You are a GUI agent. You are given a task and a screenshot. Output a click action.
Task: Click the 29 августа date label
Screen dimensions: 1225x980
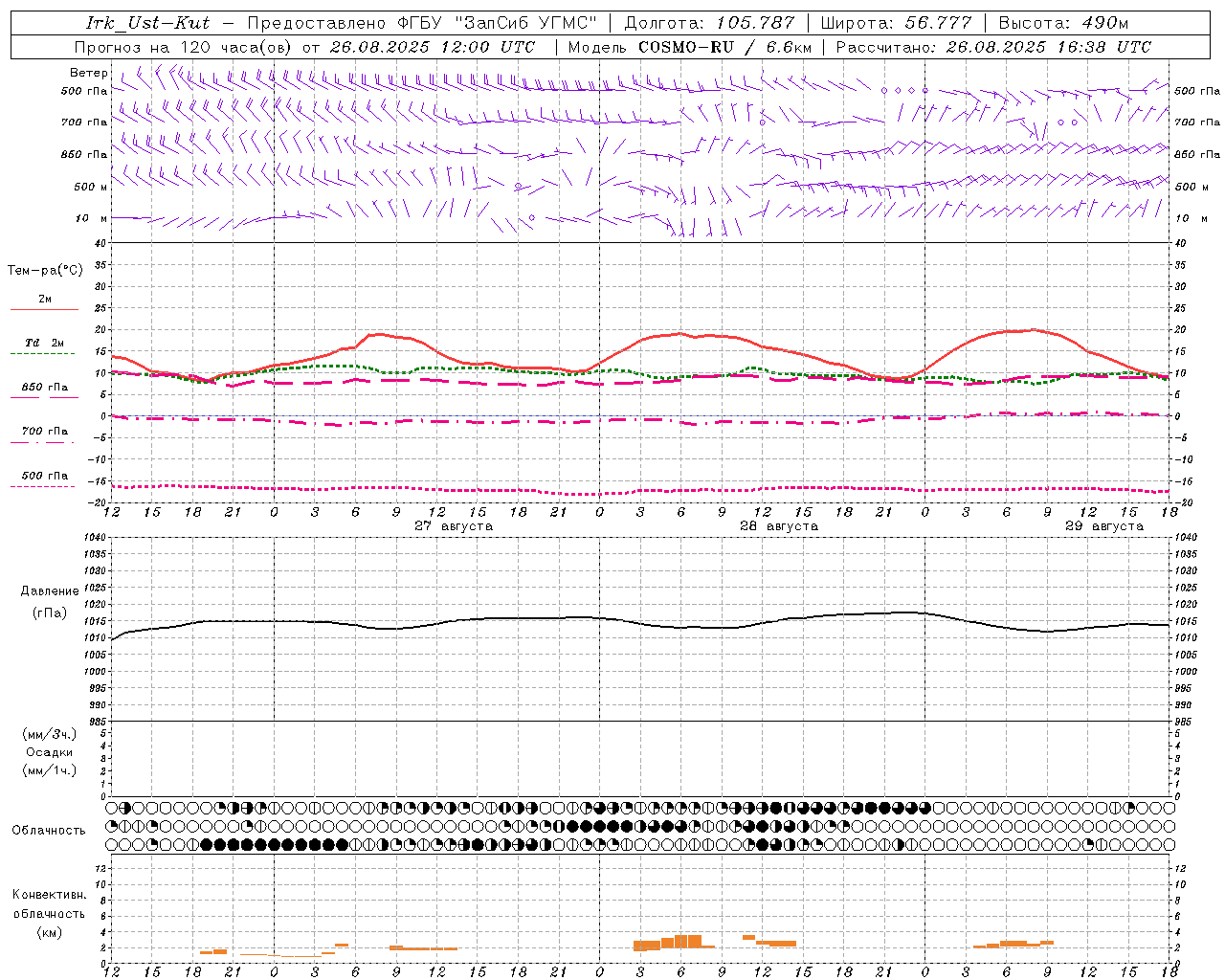click(x=1104, y=526)
